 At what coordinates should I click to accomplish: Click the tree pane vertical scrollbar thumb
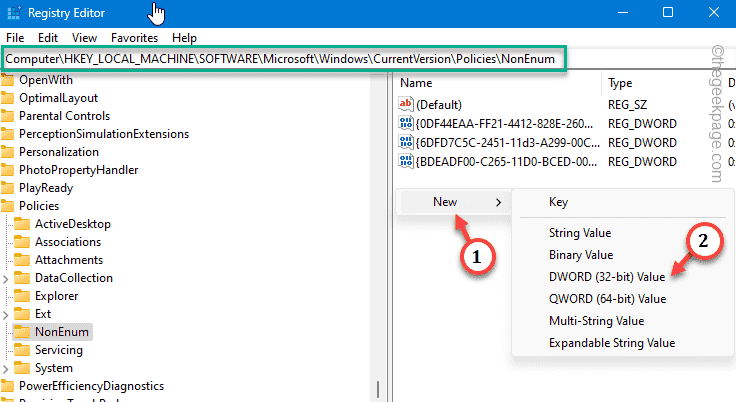click(x=377, y=389)
